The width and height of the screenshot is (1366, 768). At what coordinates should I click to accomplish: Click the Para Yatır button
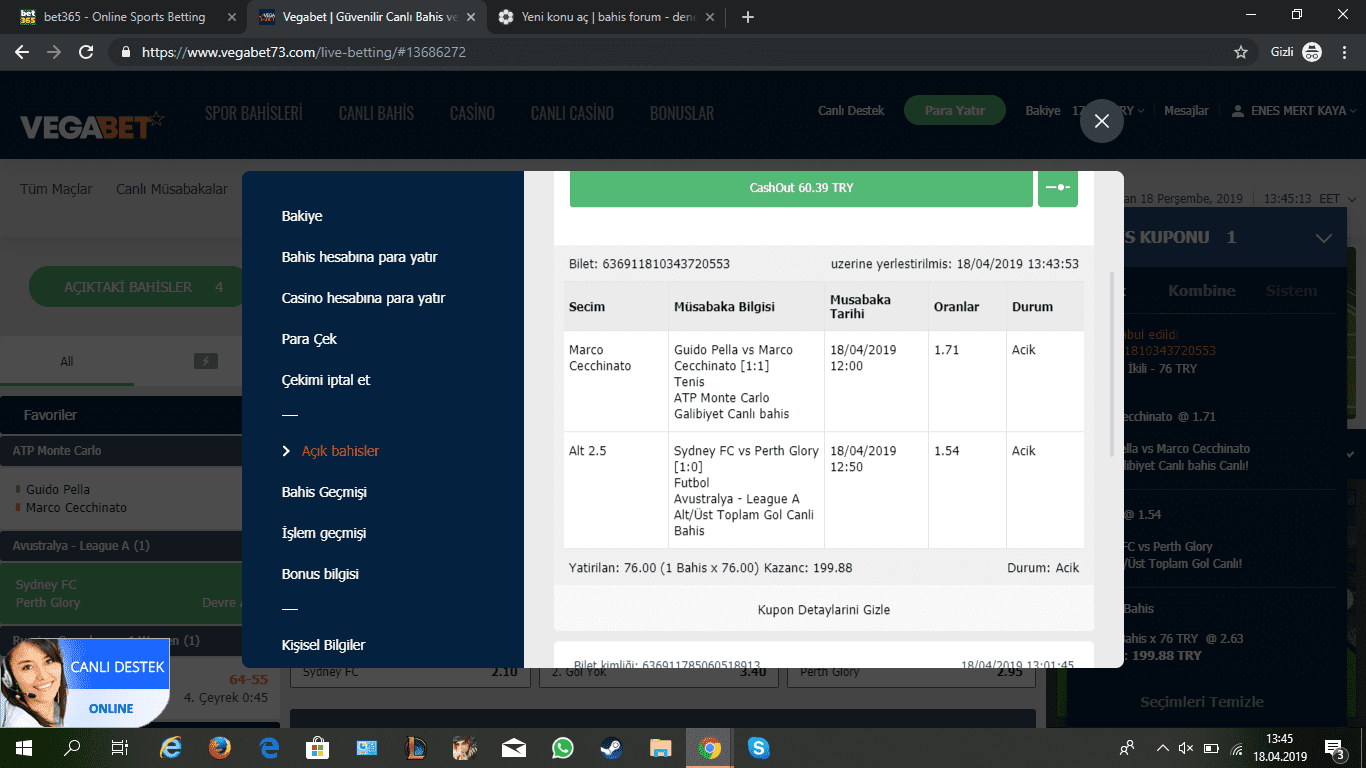pos(954,111)
